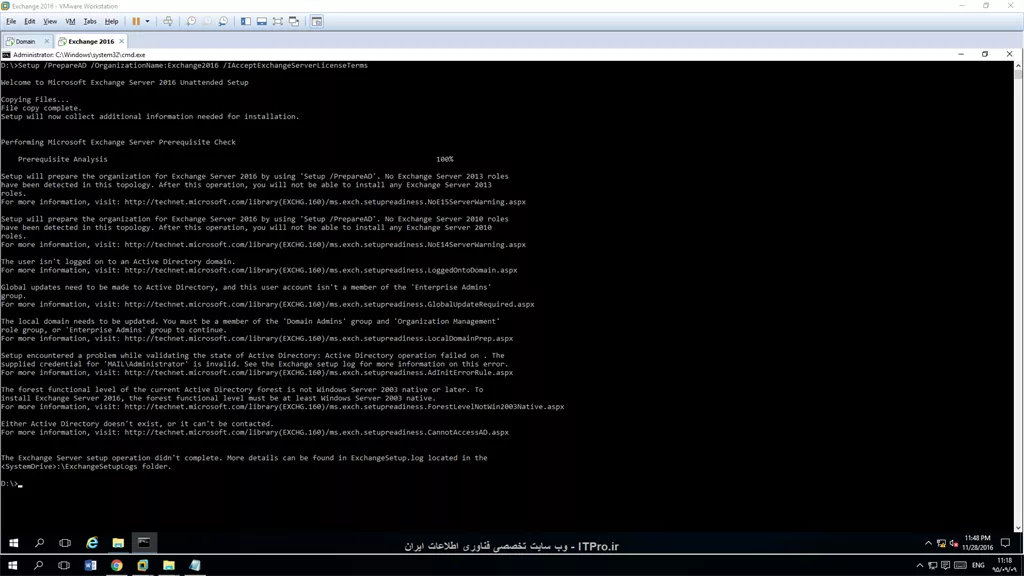Click the Setup /PrepareAD command line
This screenshot has width=1024, height=576.
(x=184, y=65)
